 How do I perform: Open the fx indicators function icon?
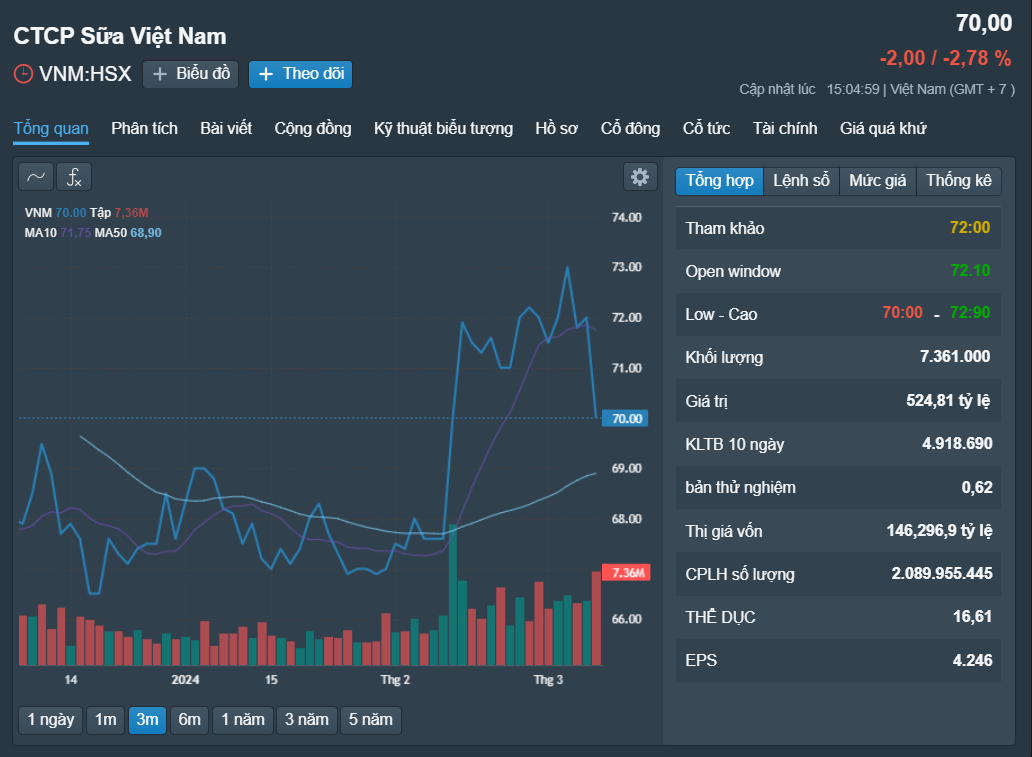[74, 177]
